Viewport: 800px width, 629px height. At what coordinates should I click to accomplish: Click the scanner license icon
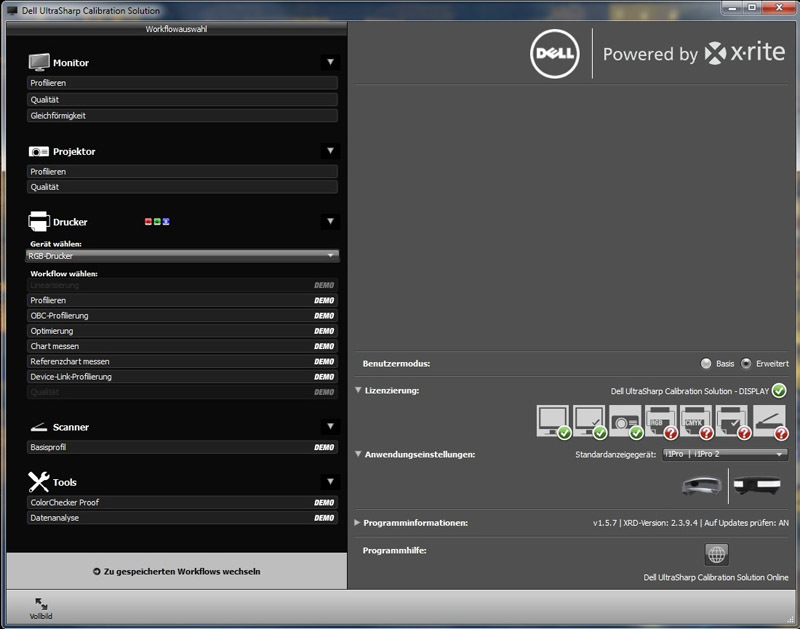coord(770,421)
